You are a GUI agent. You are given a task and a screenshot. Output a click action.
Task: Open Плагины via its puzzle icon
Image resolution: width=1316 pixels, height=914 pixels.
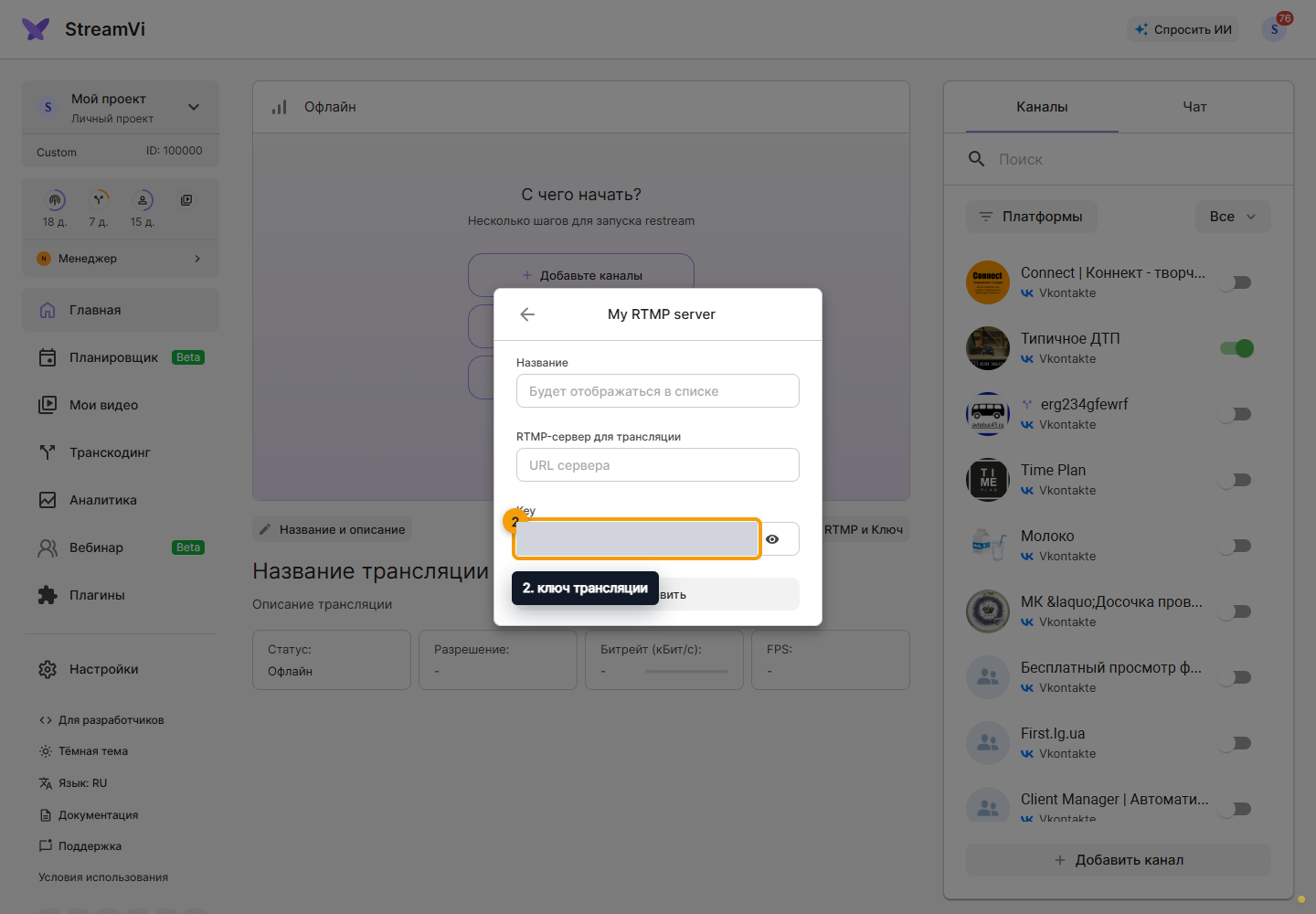48,595
